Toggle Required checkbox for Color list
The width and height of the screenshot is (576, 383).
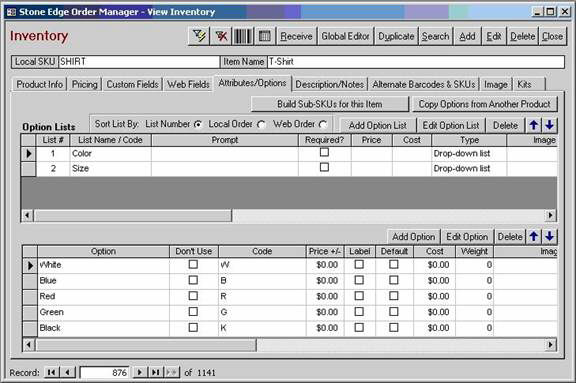(x=324, y=152)
